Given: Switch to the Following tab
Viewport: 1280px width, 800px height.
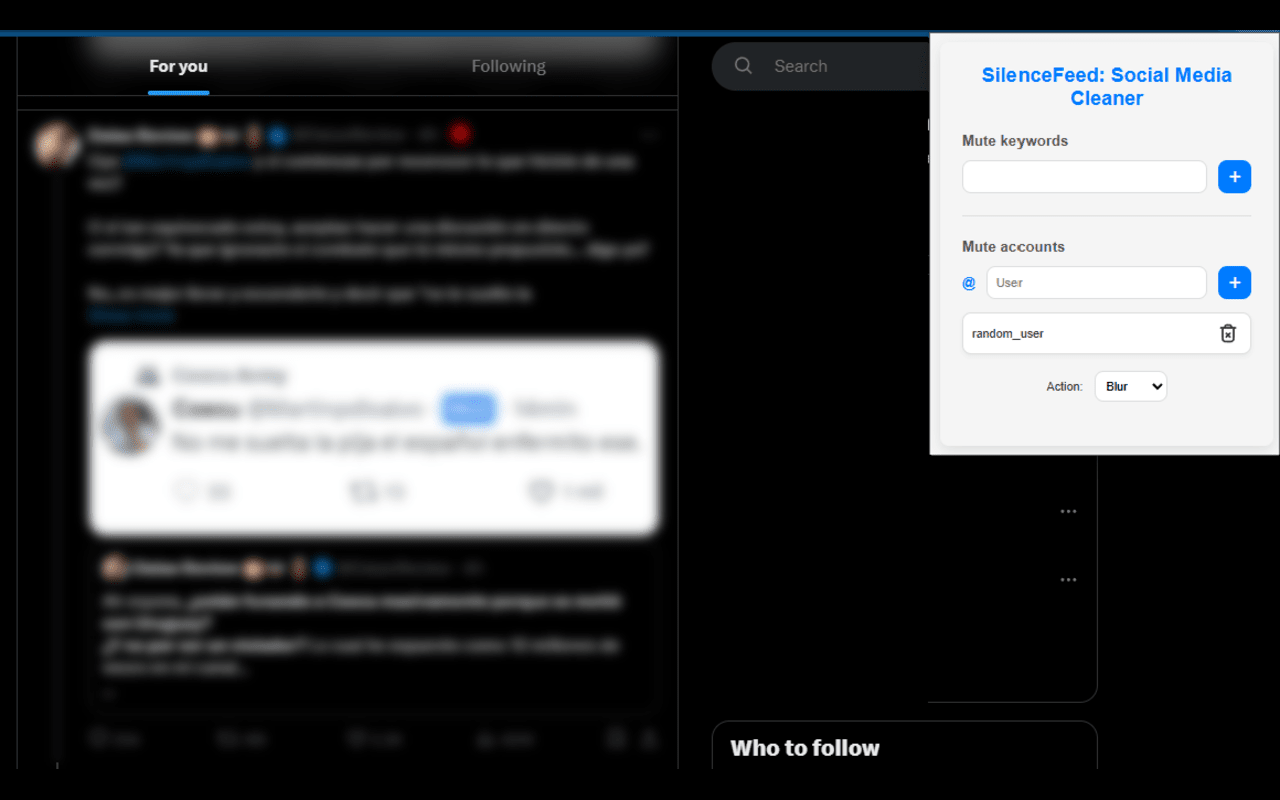Looking at the screenshot, I should pos(508,66).
